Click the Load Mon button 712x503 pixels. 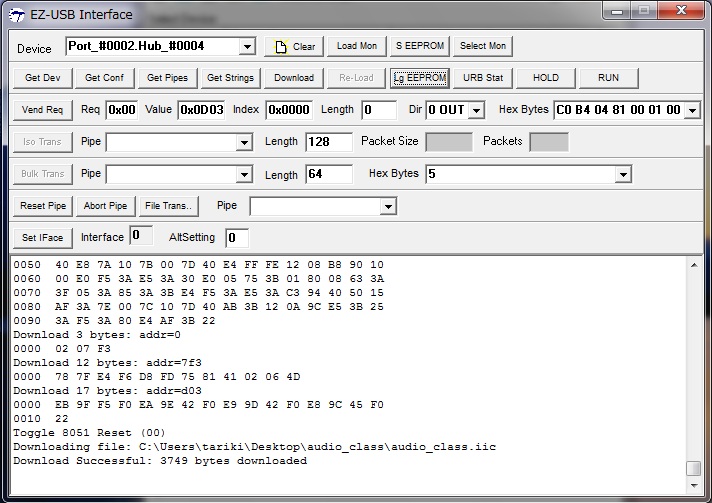(x=357, y=46)
